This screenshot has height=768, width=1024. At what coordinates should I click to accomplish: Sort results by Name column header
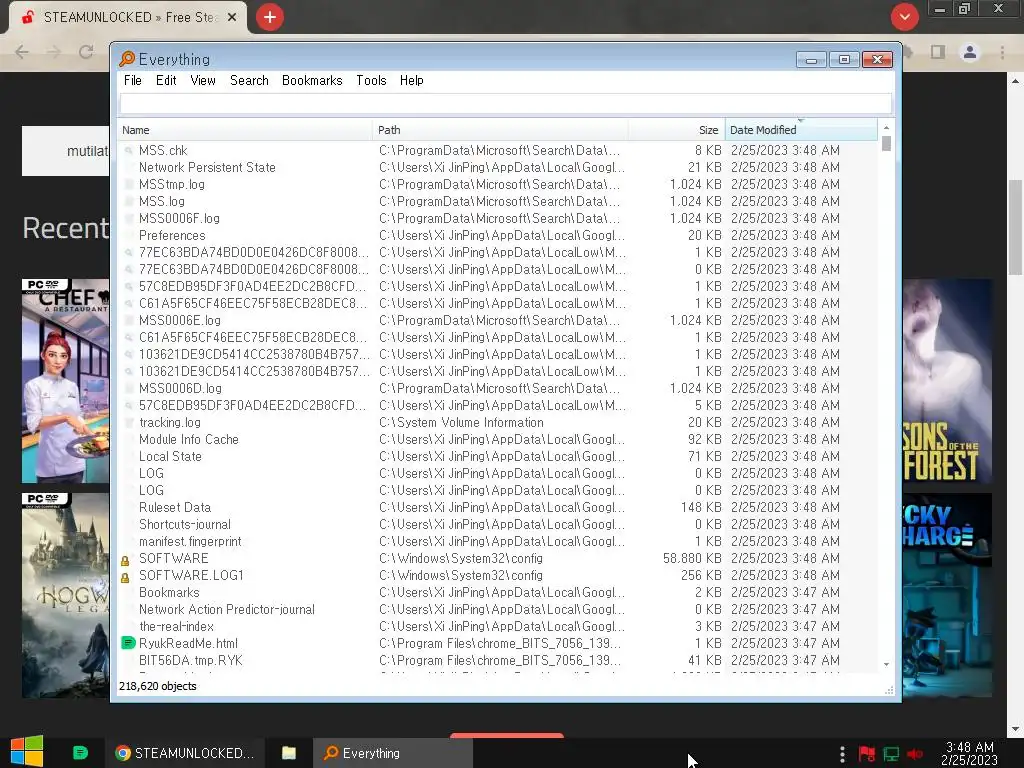point(245,130)
